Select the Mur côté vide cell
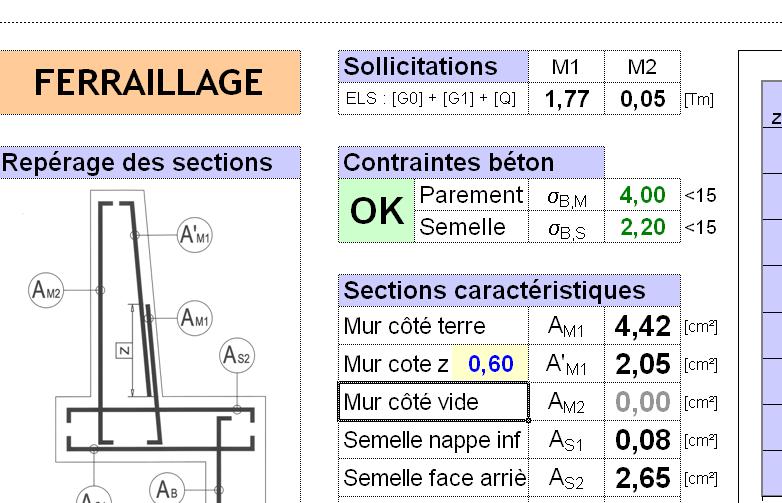 point(433,402)
